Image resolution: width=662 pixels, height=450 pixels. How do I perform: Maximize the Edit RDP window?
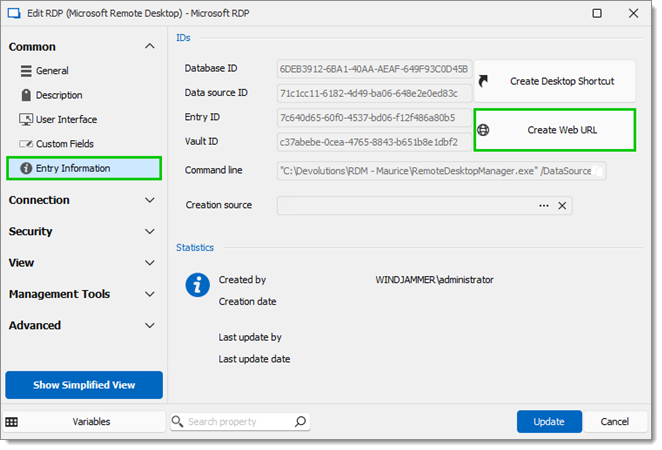(597, 14)
